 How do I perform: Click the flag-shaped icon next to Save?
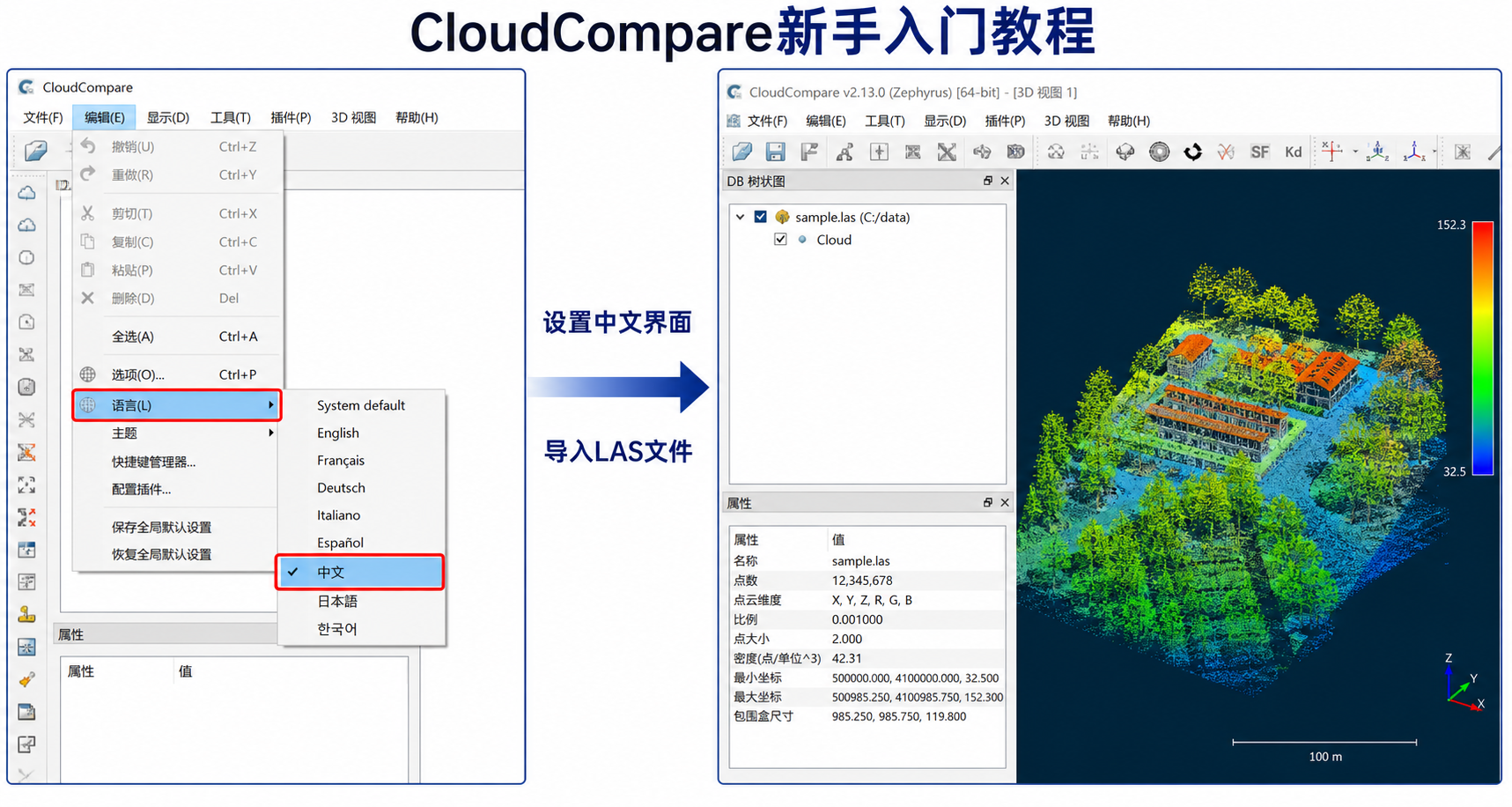pos(809,152)
